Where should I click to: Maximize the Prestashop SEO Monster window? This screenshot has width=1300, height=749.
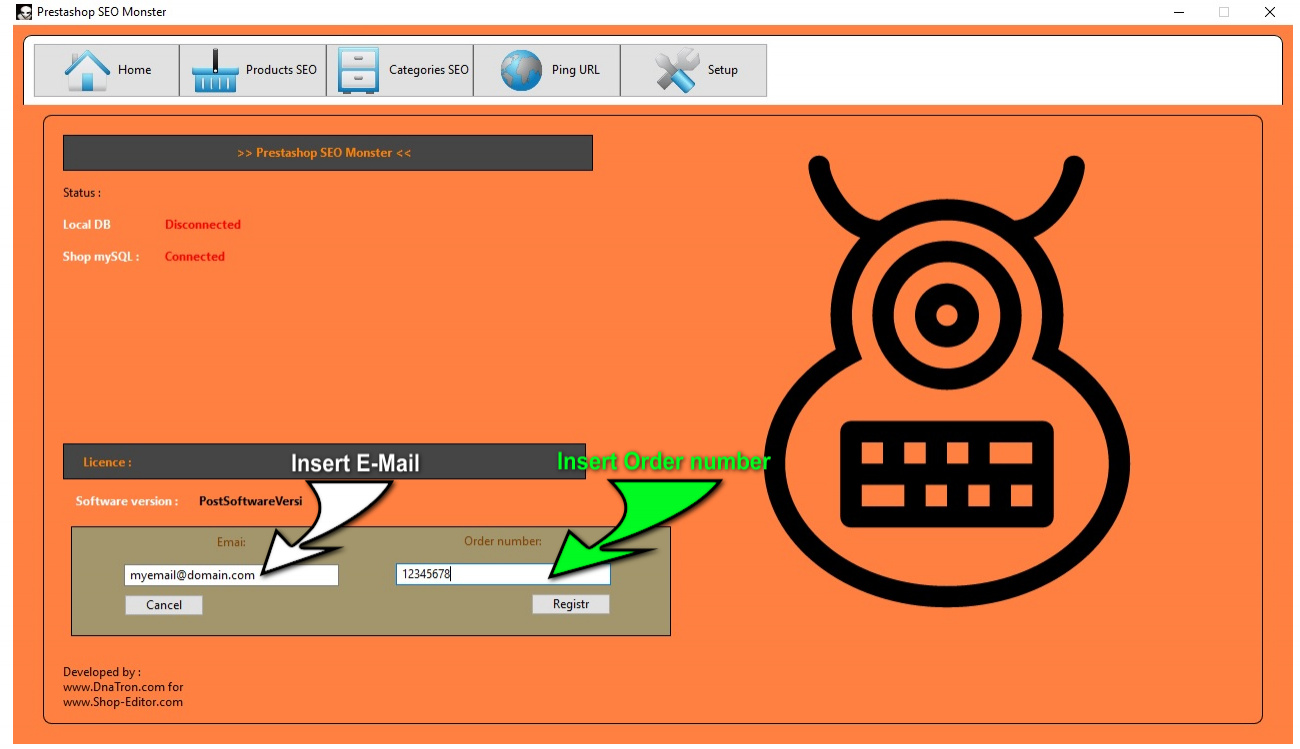[1224, 12]
